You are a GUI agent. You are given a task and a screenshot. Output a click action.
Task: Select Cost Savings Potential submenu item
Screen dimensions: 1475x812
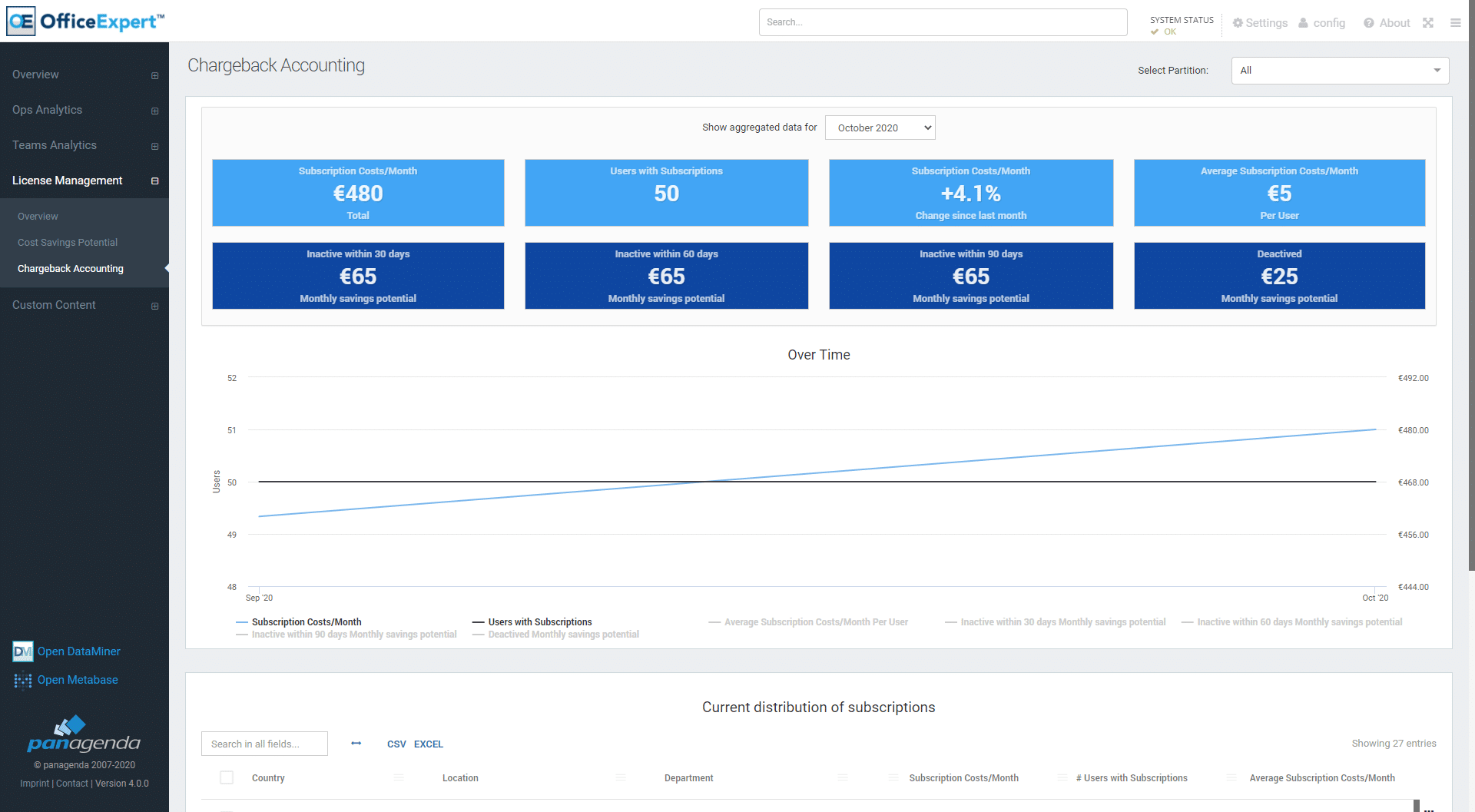point(68,243)
